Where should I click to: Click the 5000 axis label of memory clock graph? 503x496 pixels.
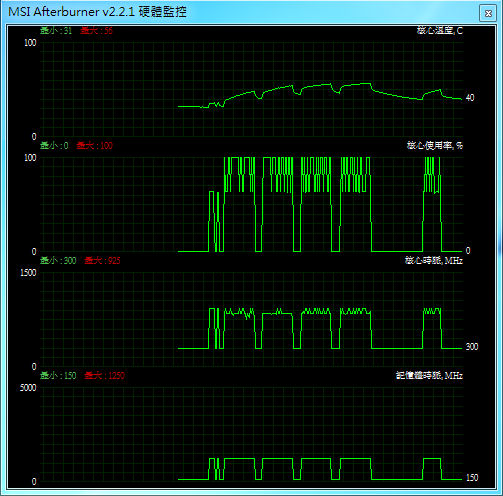pos(28,388)
